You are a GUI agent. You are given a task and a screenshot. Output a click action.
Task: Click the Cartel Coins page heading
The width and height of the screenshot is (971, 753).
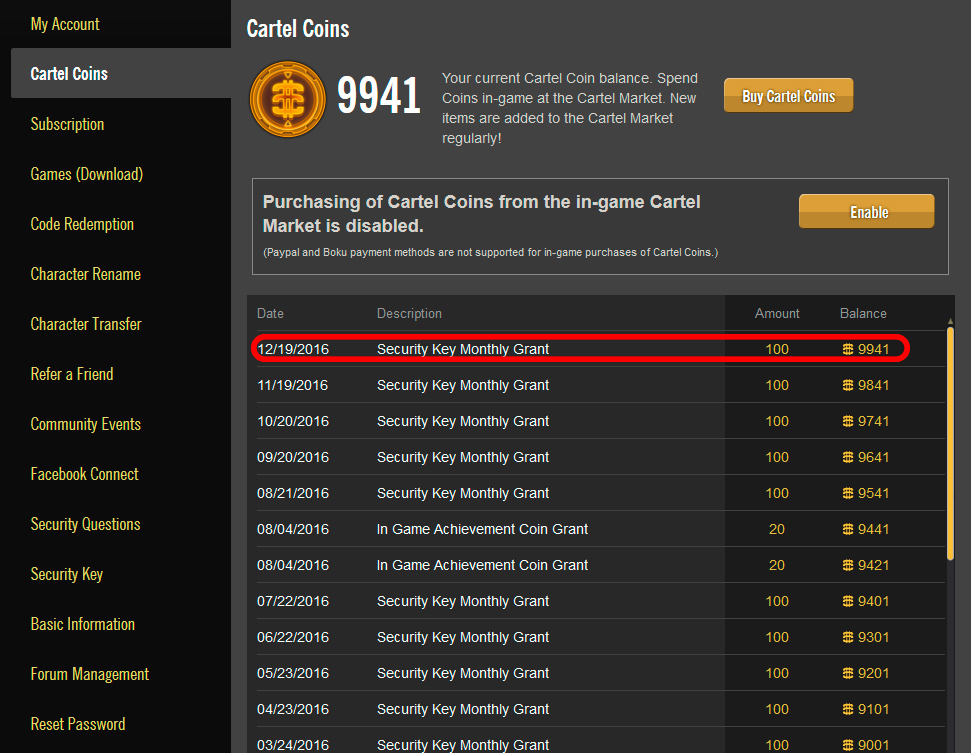coord(298,28)
